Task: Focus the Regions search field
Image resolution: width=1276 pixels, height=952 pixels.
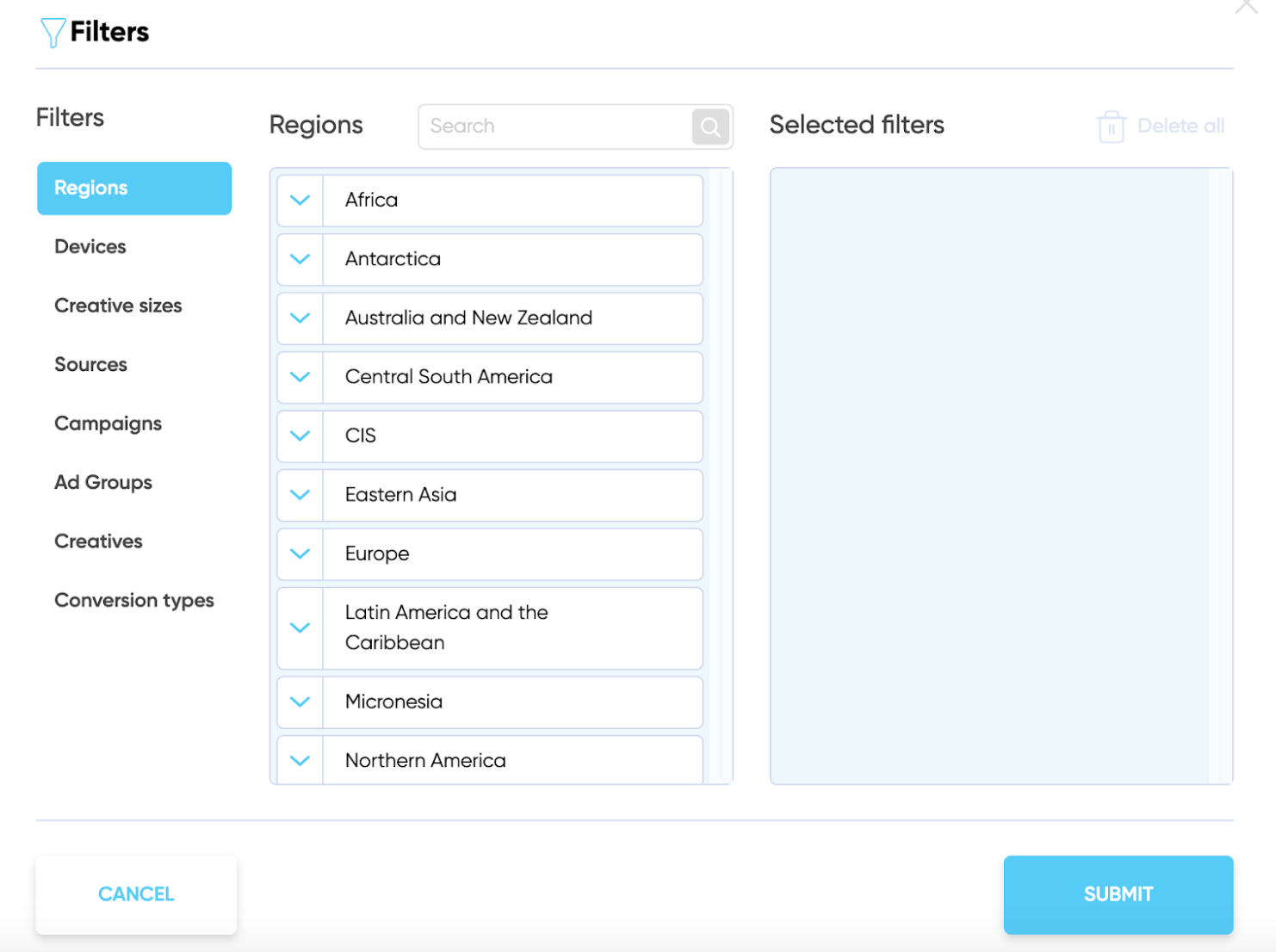Action: point(555,127)
